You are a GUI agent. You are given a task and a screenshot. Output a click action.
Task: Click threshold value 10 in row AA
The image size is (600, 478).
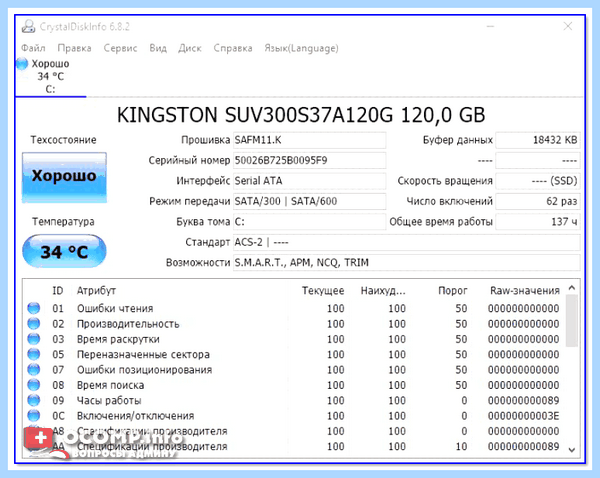coord(461,446)
